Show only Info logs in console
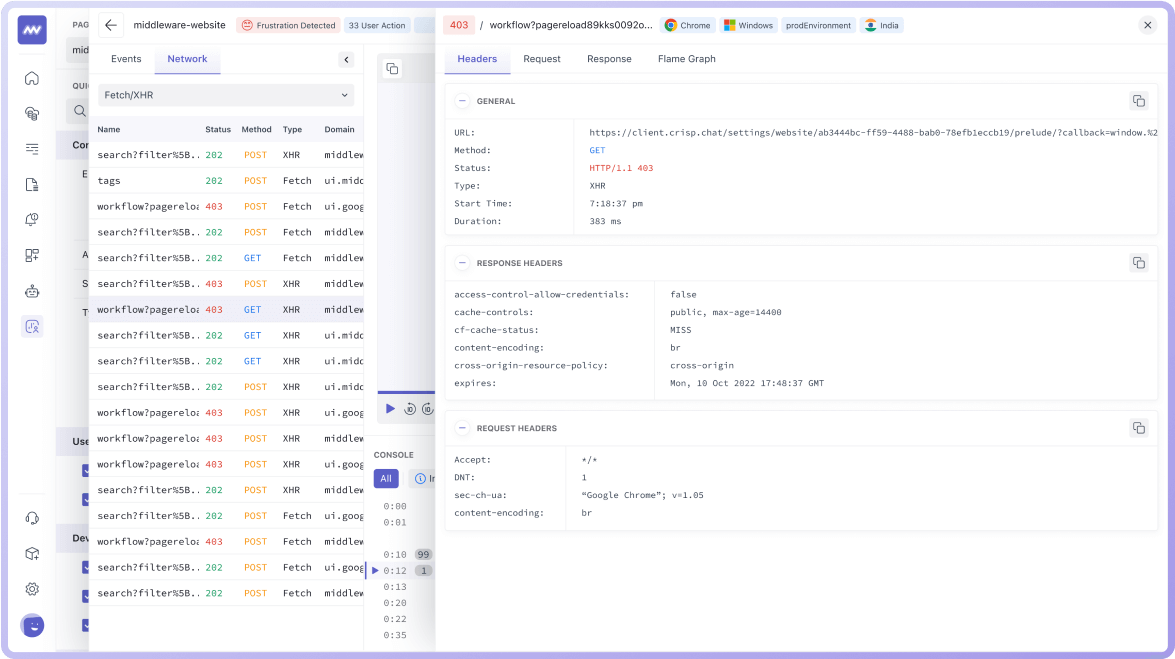Screen dimensions: 1175x659 [x=426, y=478]
